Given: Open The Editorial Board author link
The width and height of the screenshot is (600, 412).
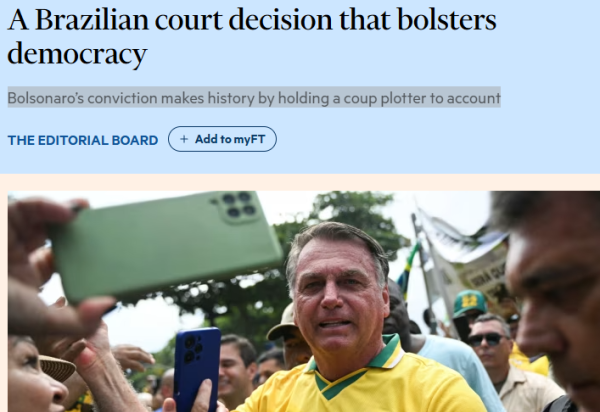Looking at the screenshot, I should tap(83, 140).
